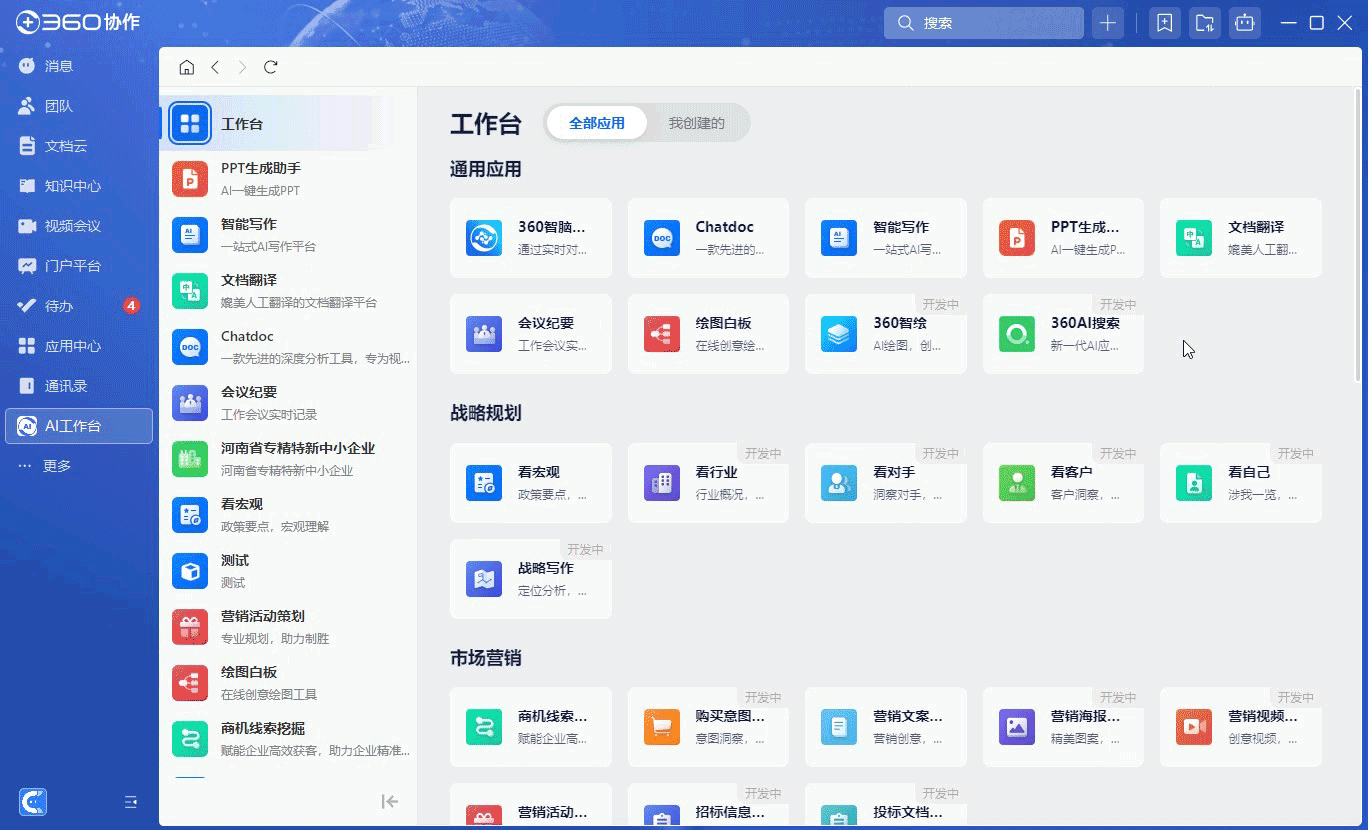Image resolution: width=1368 pixels, height=830 pixels.
Task: Click the home icon in navigation bar
Action: pos(186,67)
